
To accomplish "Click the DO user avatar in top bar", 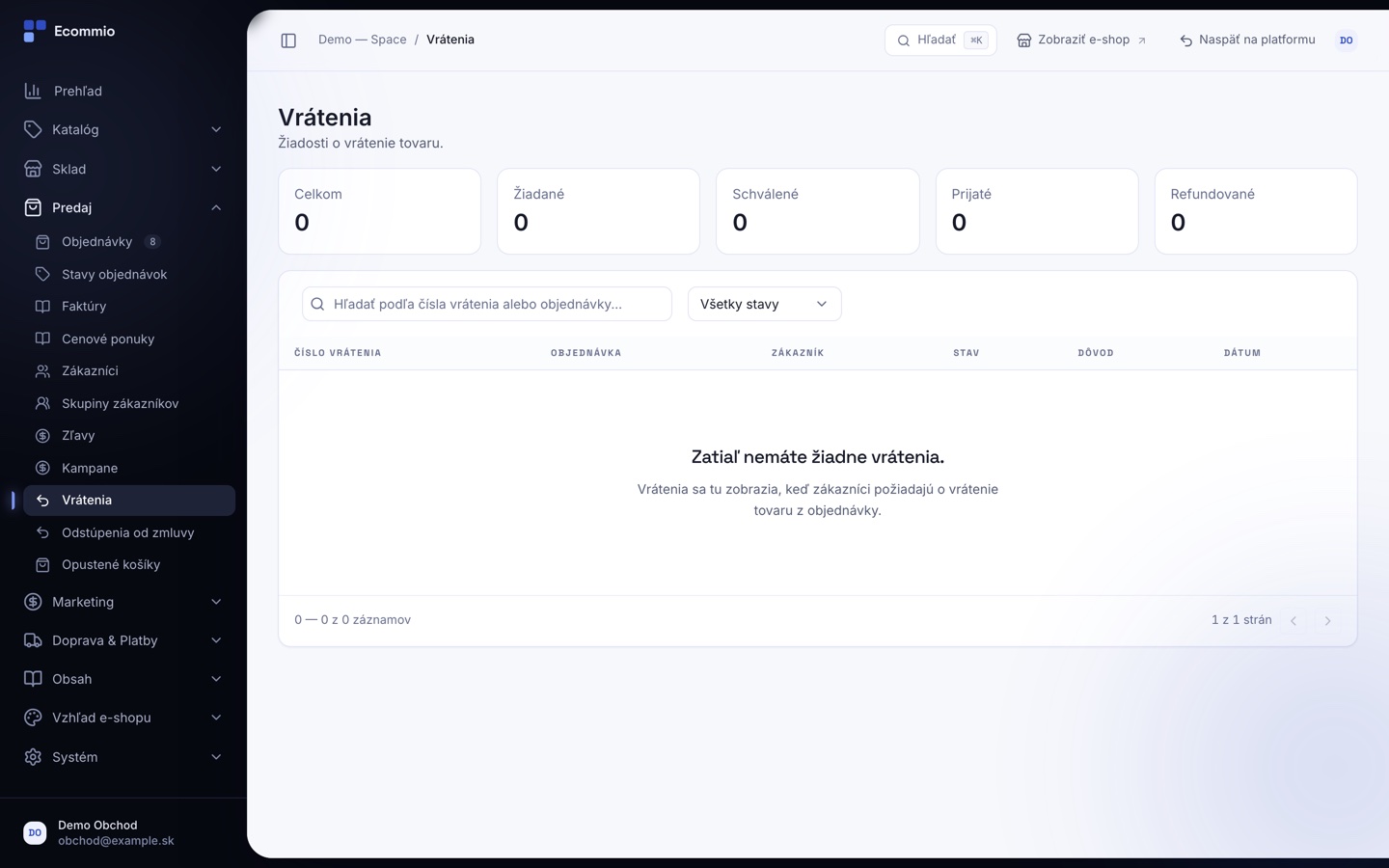I will [1346, 41].
